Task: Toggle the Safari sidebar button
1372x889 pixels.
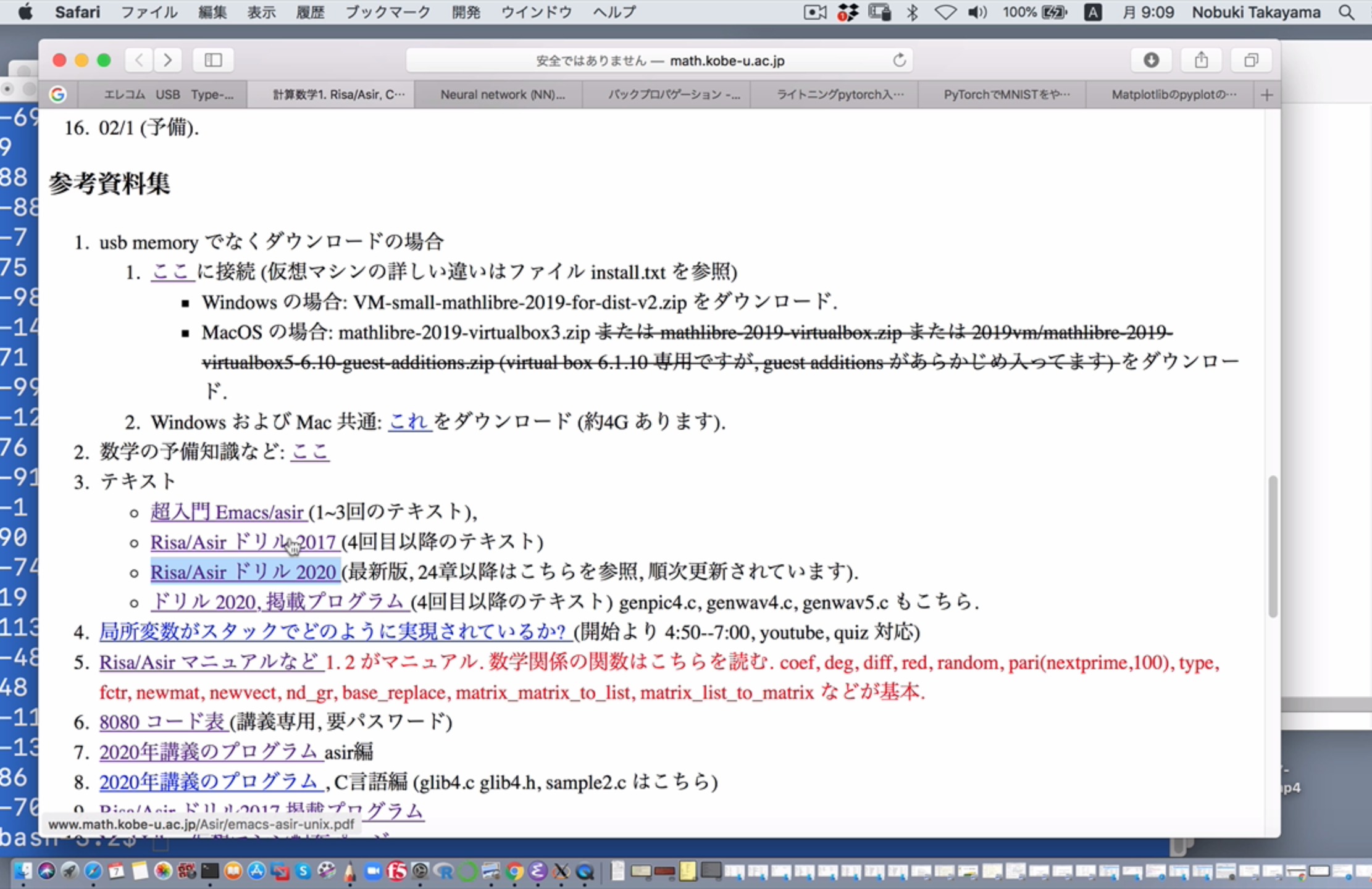Action: pos(213,60)
